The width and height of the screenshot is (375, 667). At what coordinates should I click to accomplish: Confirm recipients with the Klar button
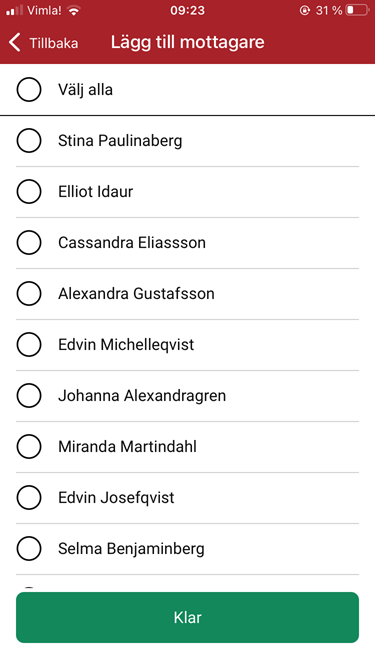pyautogui.click(x=188, y=617)
